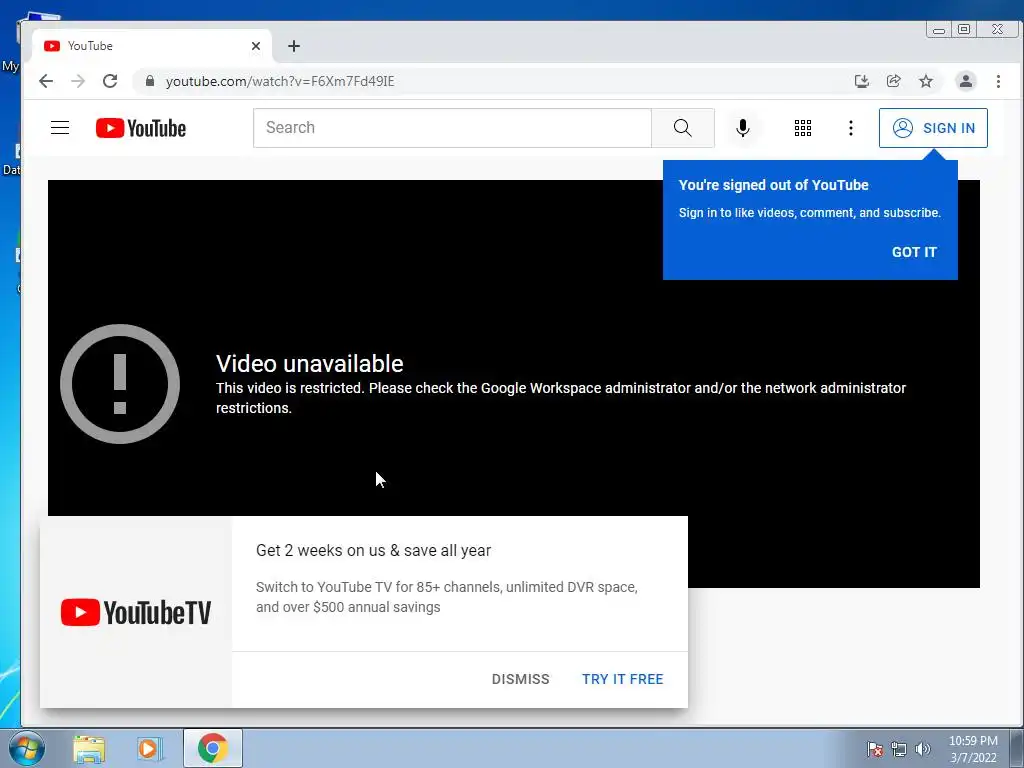Click the Video unavailable warning icon
This screenshot has height=768, width=1024.
click(x=120, y=384)
